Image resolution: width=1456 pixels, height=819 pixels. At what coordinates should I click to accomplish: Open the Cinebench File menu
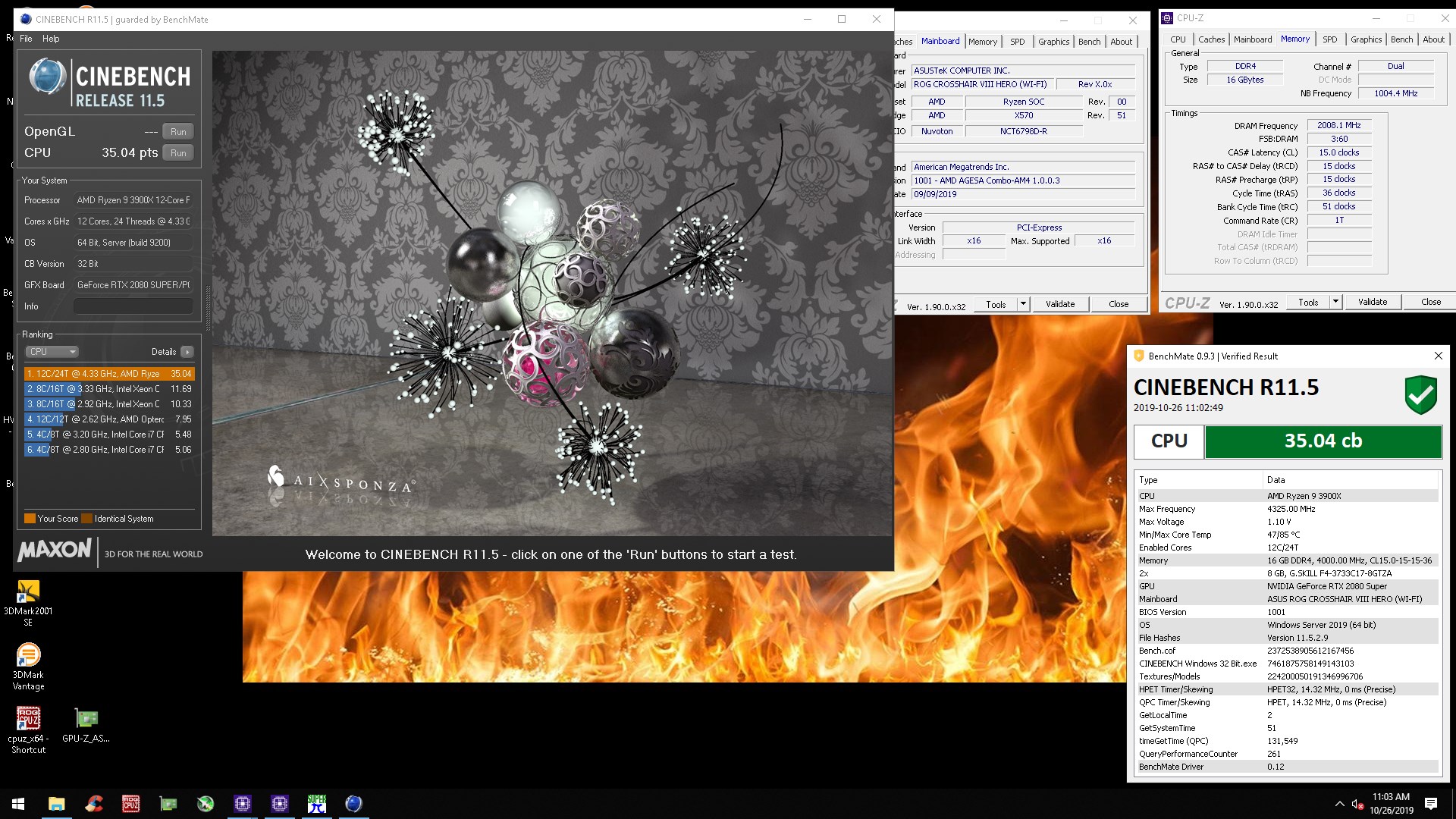click(x=26, y=39)
